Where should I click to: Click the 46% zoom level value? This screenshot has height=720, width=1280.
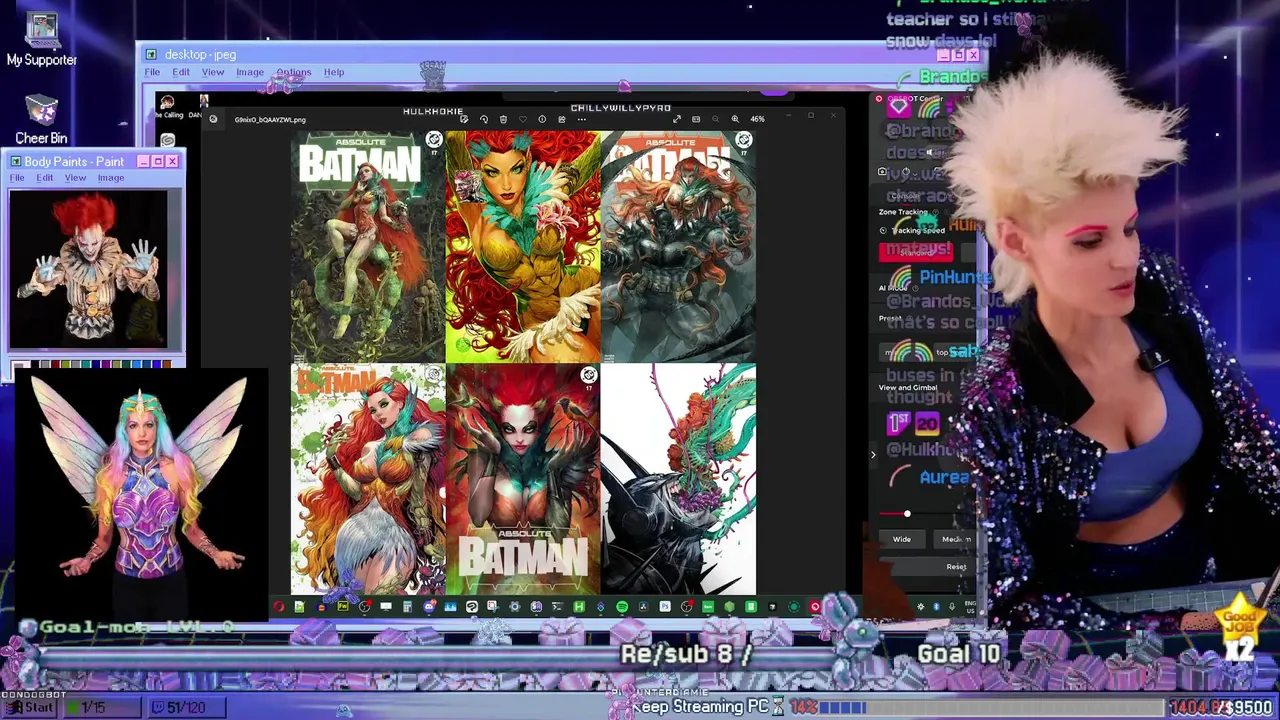coord(757,119)
